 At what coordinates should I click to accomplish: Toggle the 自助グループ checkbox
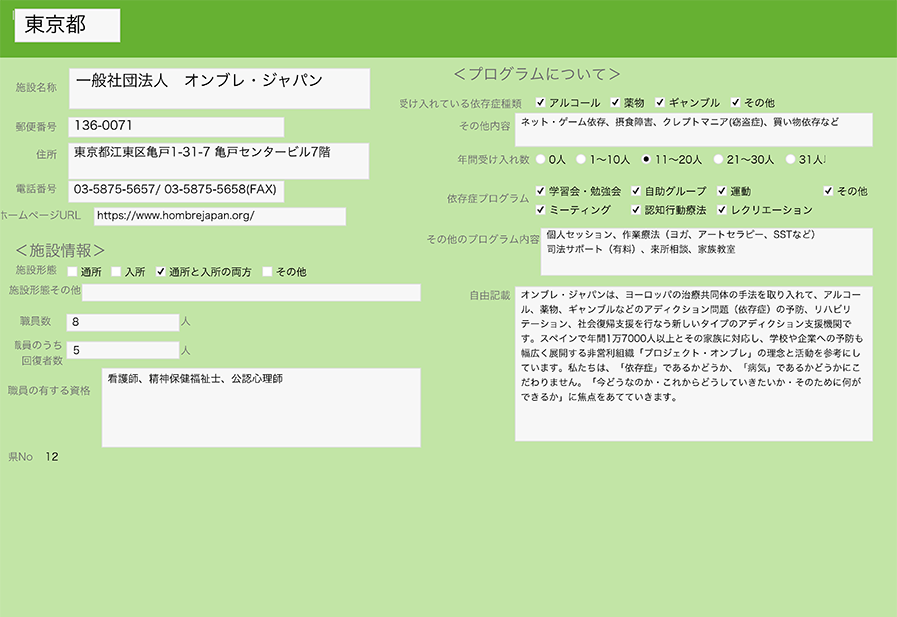636,191
